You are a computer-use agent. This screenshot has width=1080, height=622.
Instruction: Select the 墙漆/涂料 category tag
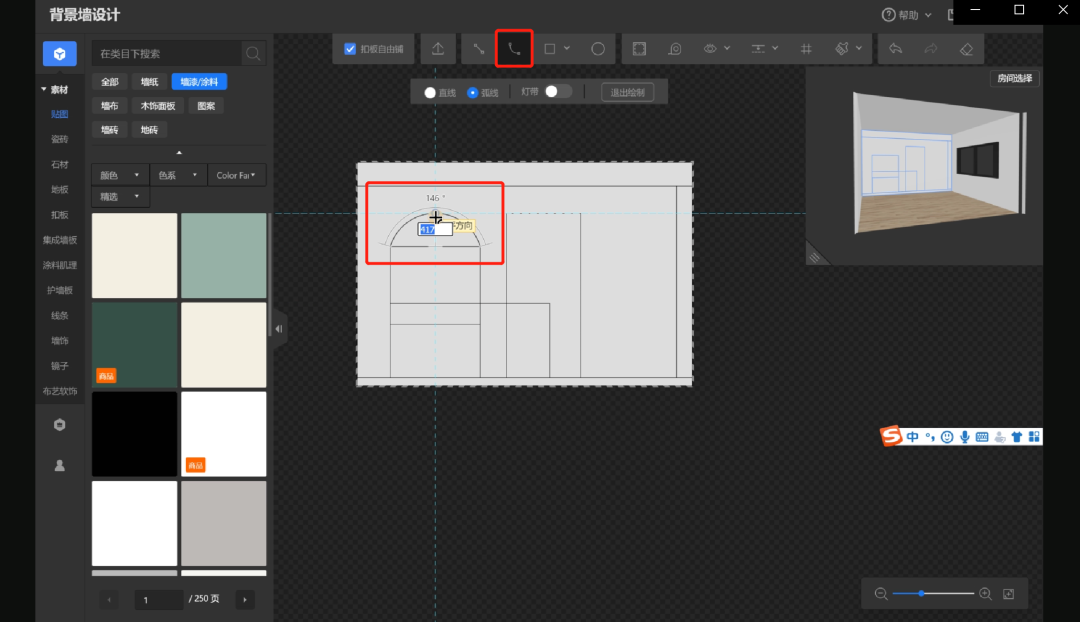pyautogui.click(x=199, y=82)
